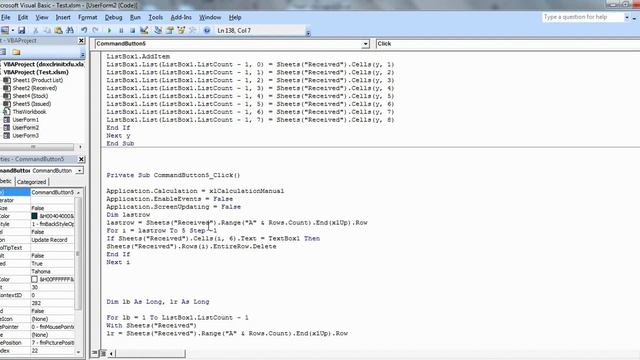
Task: Select Sheet2 (Received) in project tree
Action: pyautogui.click(x=35, y=88)
